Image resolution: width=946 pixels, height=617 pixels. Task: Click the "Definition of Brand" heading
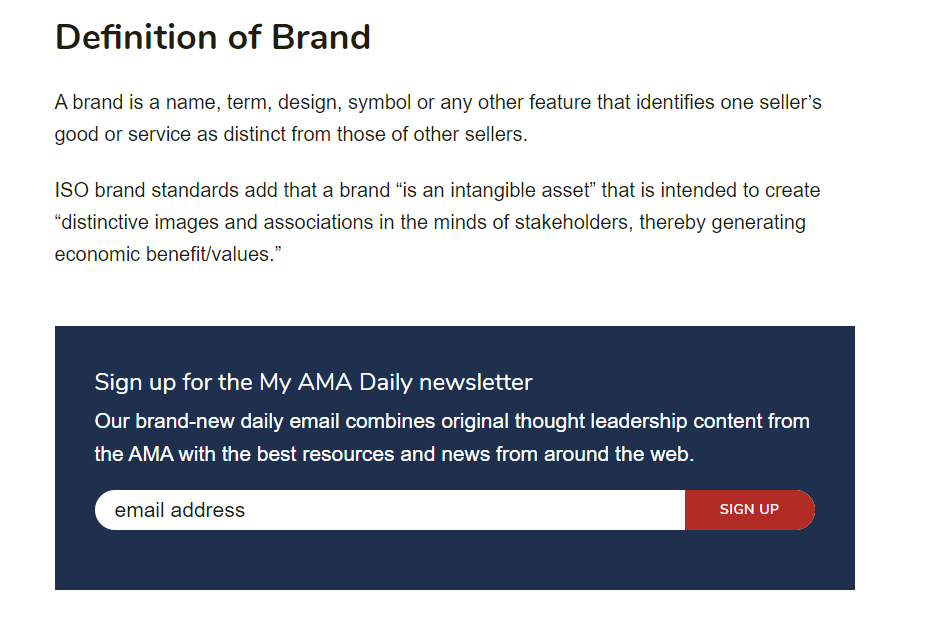point(212,37)
